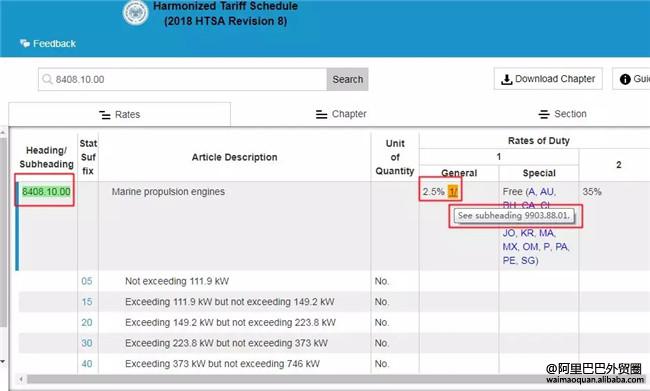Click the Download Chapter button
Viewport: 650px width, 391px height.
coord(548,79)
